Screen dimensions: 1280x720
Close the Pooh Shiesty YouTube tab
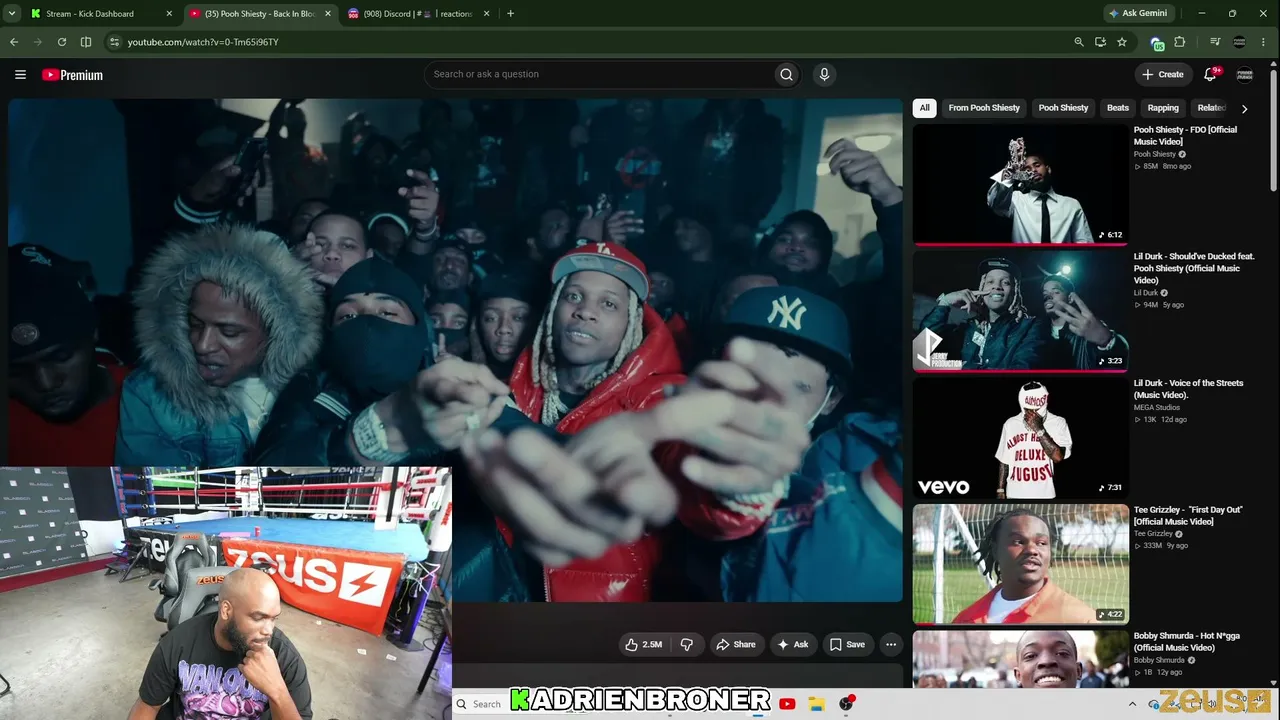click(x=328, y=14)
